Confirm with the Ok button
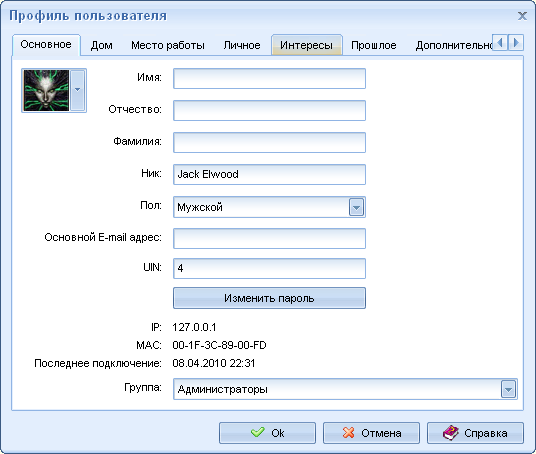The height and width of the screenshot is (454, 536). pos(267,433)
